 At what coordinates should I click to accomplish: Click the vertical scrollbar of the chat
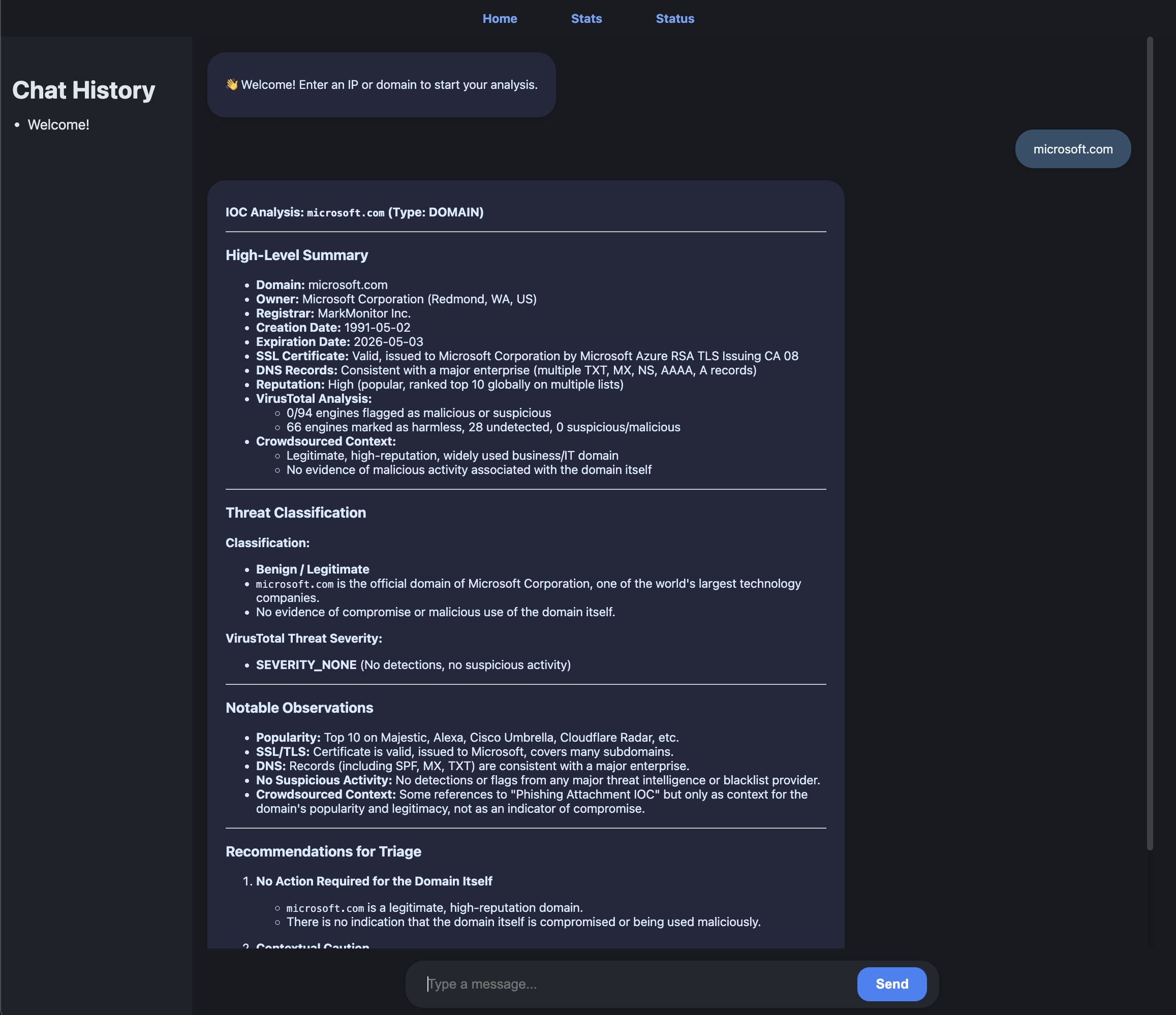pyautogui.click(x=1150, y=443)
